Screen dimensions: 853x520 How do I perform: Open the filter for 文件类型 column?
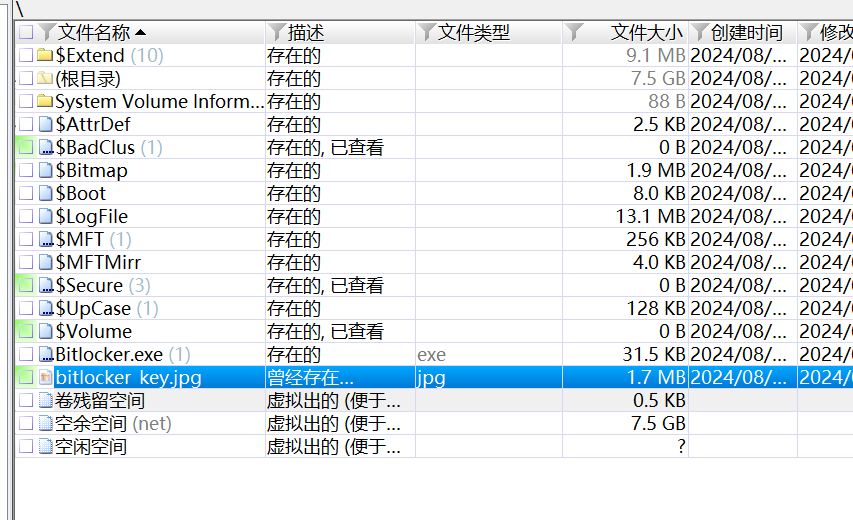(427, 32)
